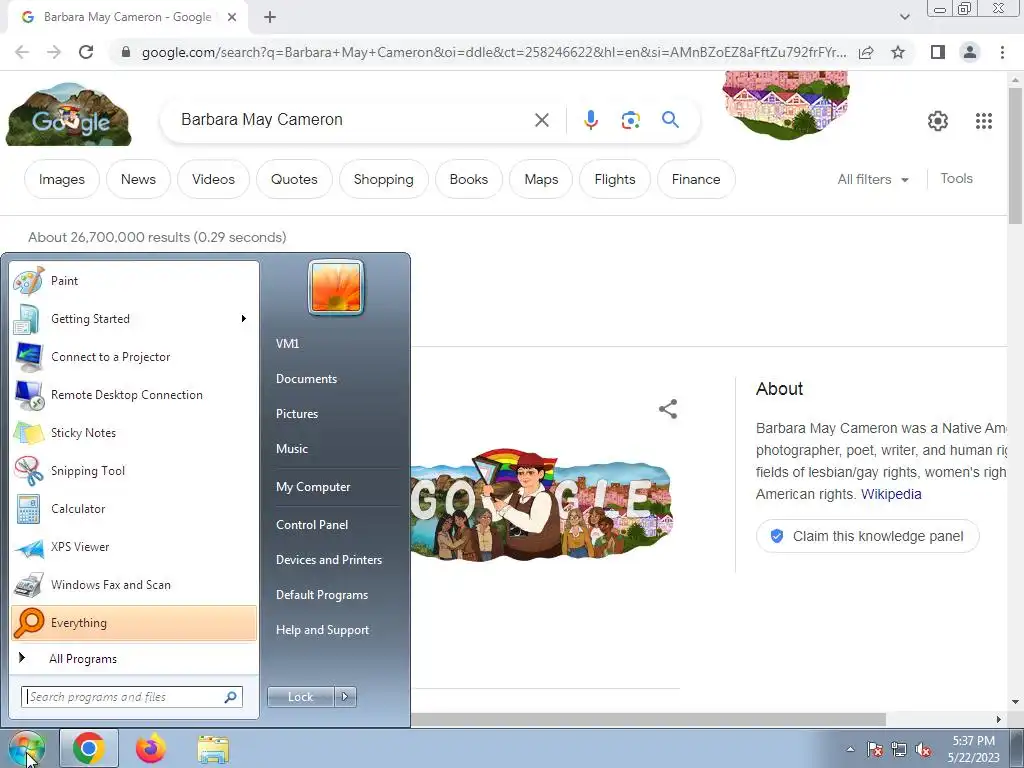1024x768 pixels.
Task: Open Calculator from the Start menu
Action: click(134, 509)
